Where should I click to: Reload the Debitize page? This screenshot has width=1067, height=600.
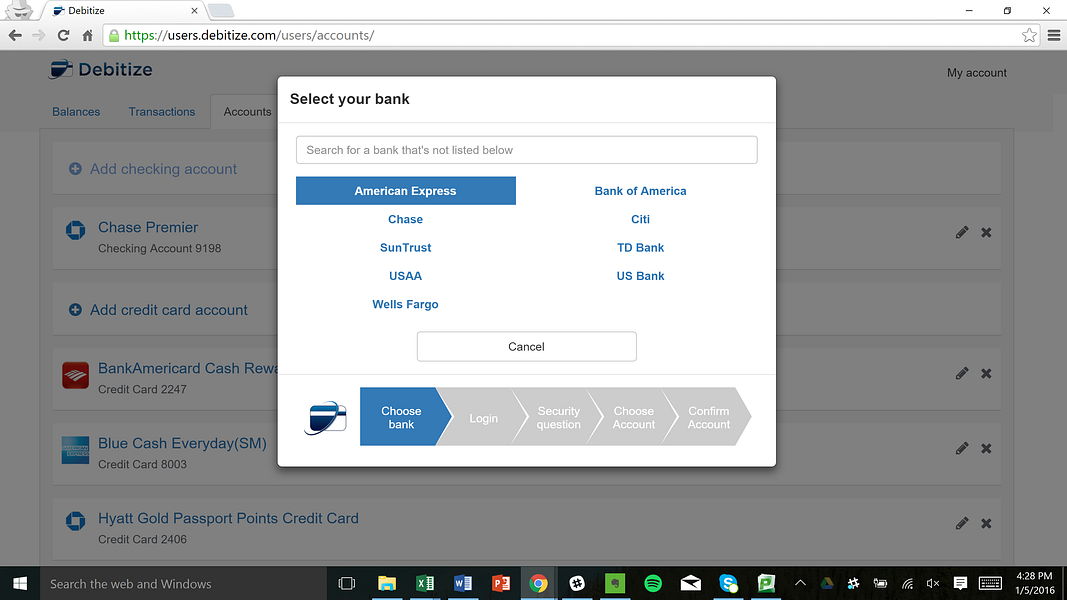tap(63, 35)
